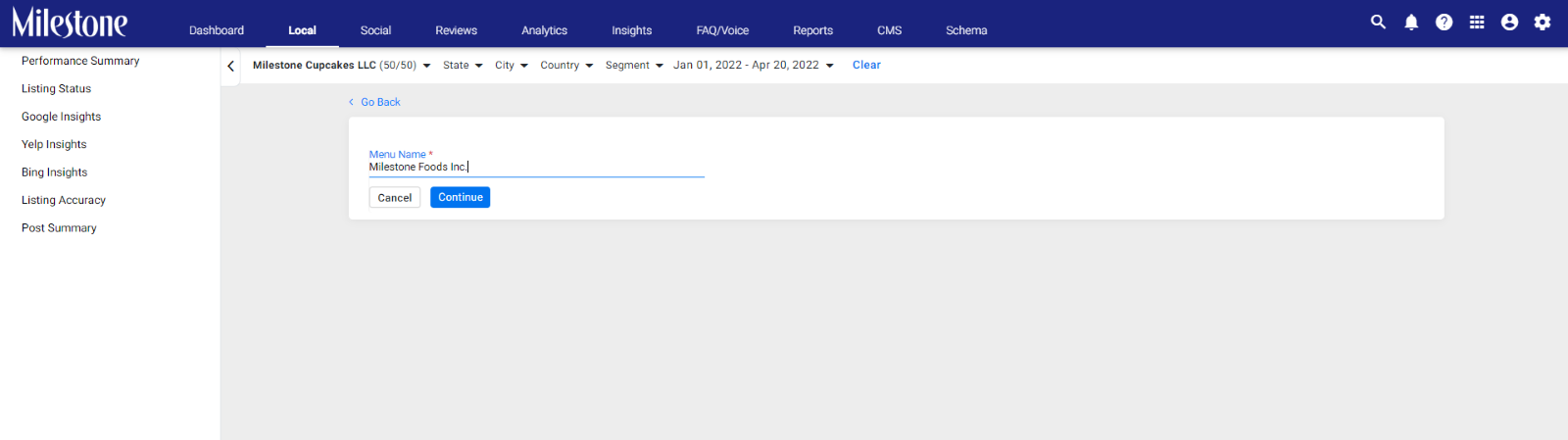Open the State filter dropdown
This screenshot has height=440, width=1568.
[x=463, y=66]
